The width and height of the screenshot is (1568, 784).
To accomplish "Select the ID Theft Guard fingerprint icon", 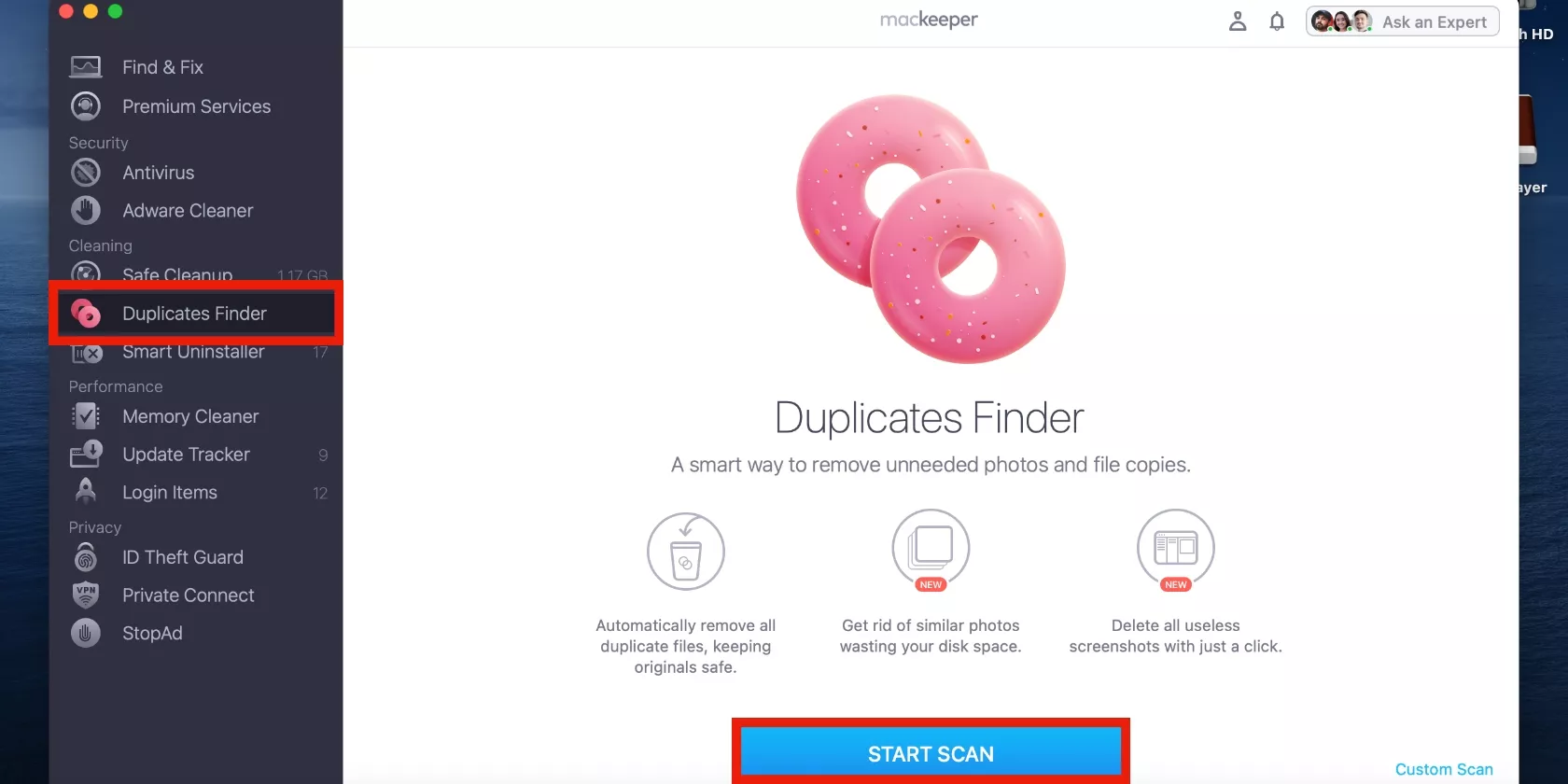I will (x=86, y=557).
